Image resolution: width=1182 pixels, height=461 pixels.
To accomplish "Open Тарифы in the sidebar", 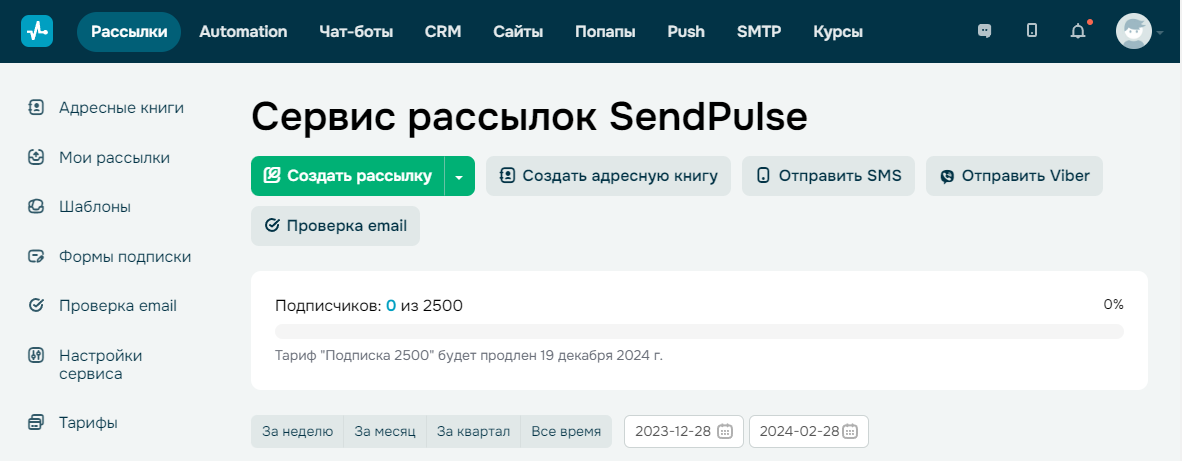I will pos(88,423).
